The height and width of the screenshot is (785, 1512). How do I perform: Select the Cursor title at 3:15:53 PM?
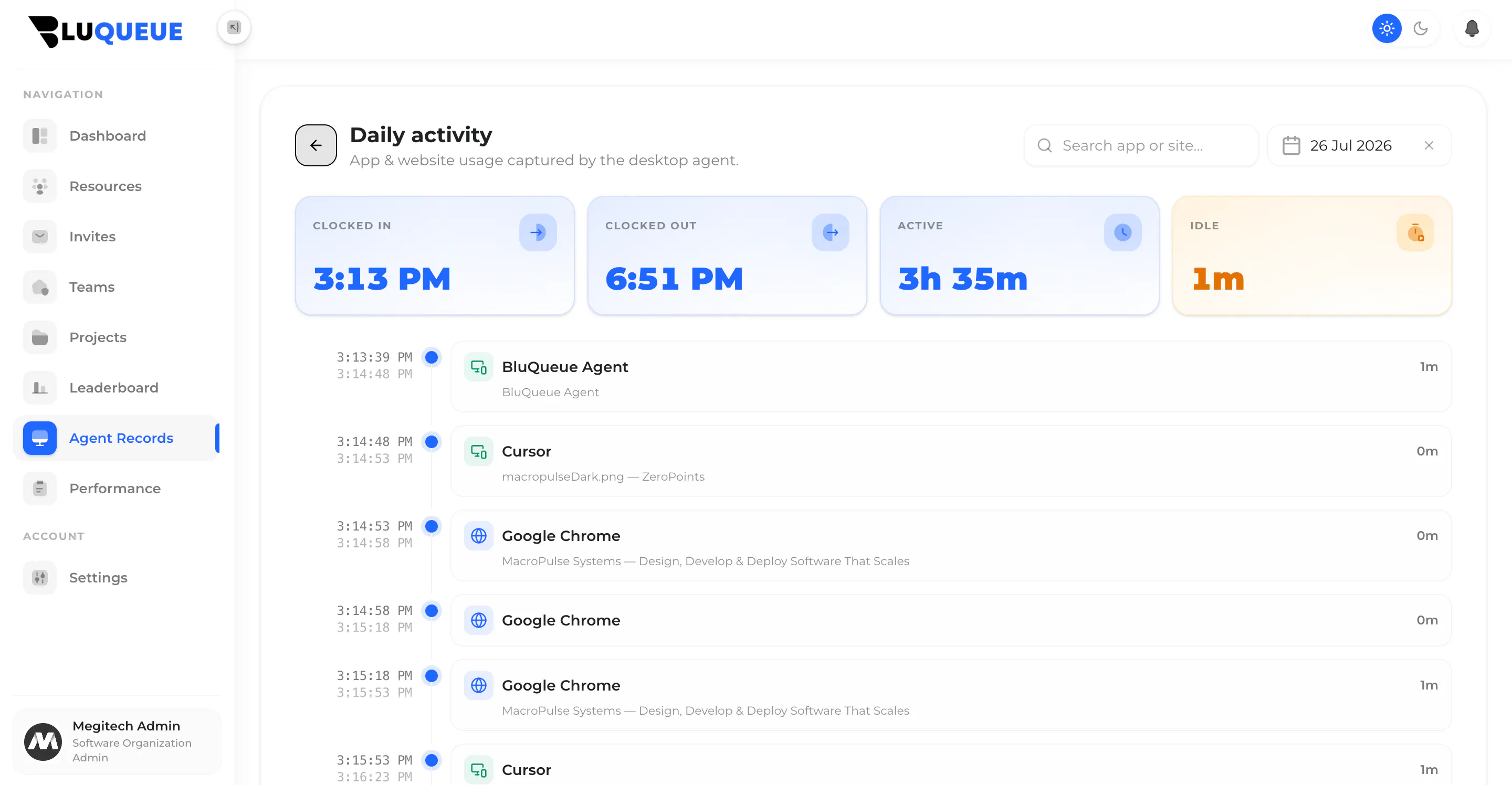[526, 770]
